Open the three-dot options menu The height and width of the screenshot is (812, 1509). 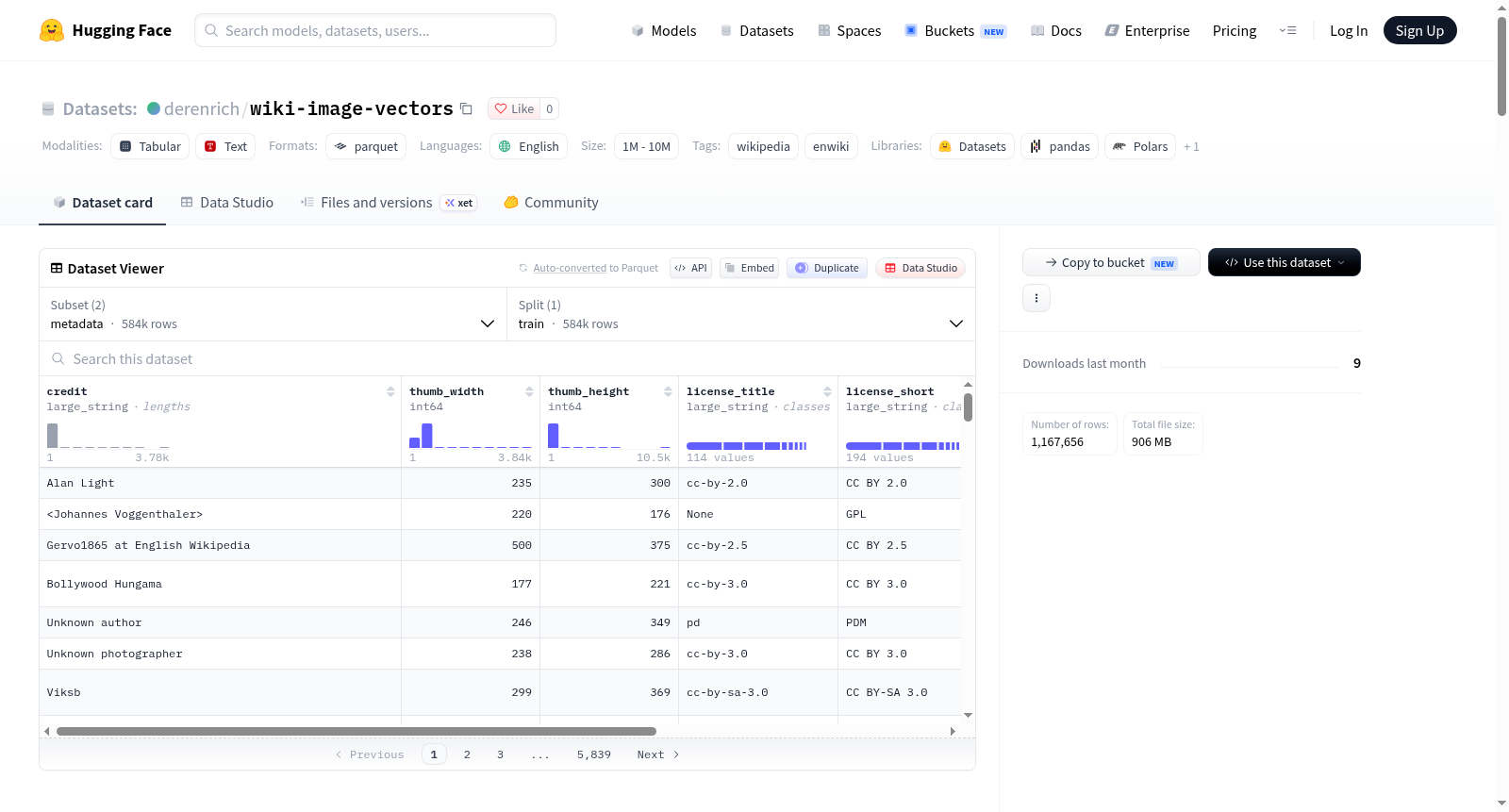[x=1036, y=298]
